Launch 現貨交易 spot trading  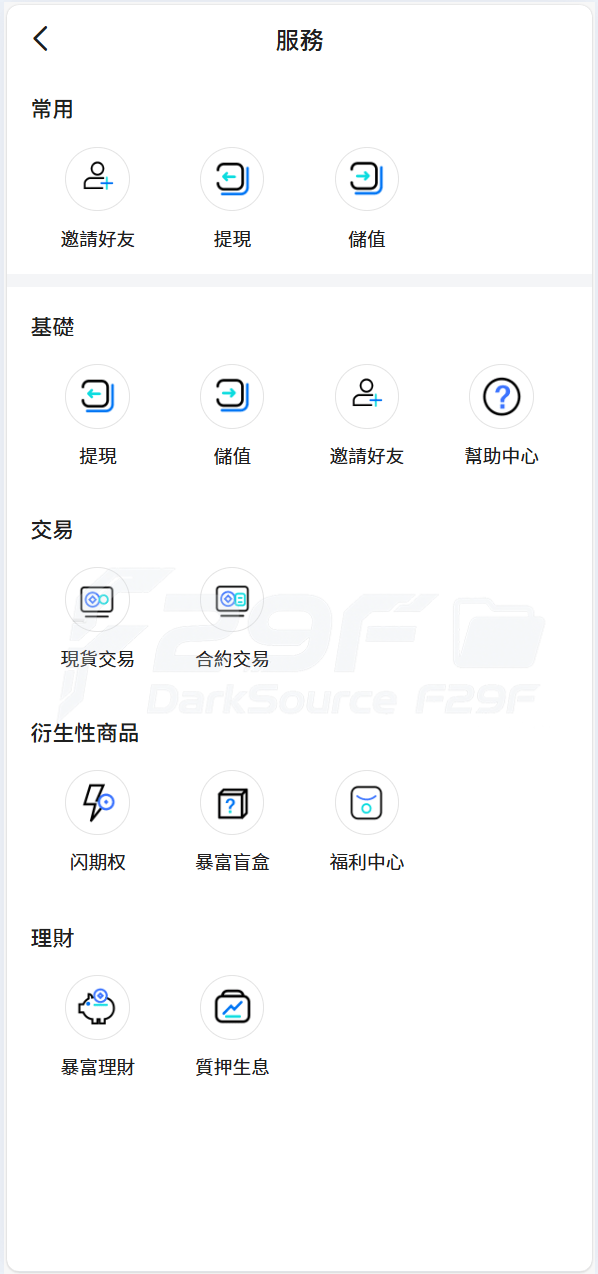[x=97, y=599]
